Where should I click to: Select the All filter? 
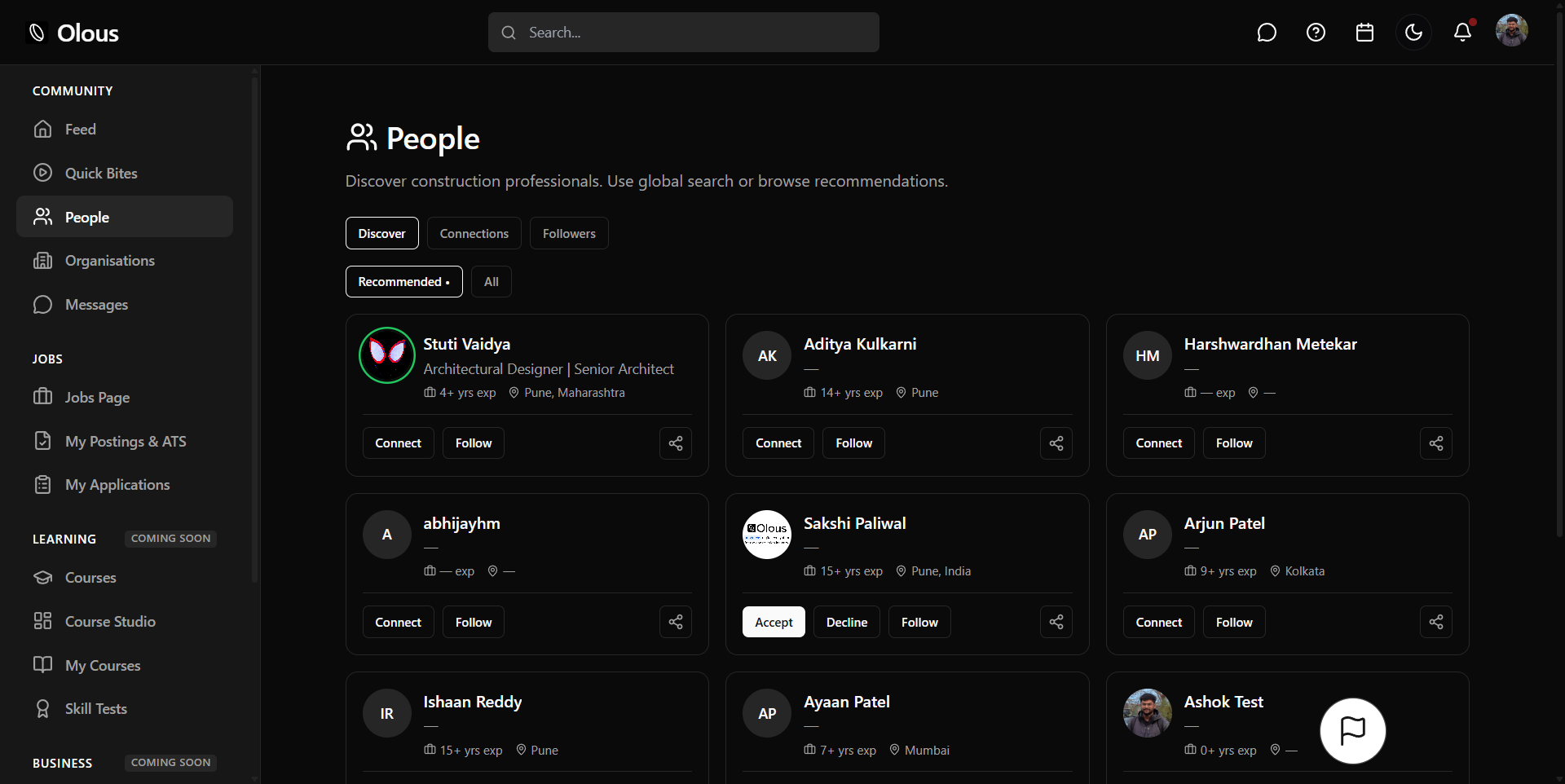tap(491, 282)
